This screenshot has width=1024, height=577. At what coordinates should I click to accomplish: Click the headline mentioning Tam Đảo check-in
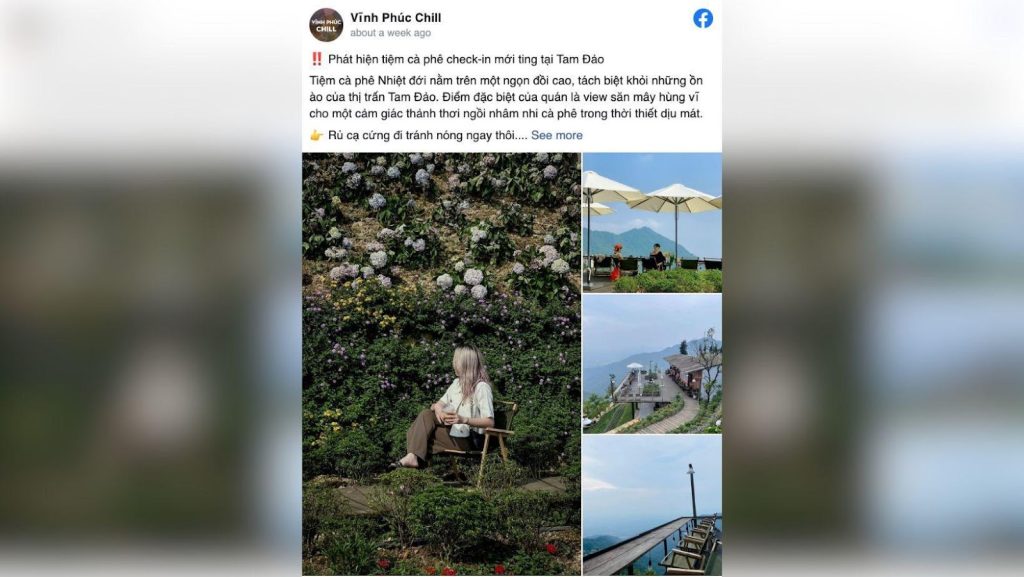point(466,59)
